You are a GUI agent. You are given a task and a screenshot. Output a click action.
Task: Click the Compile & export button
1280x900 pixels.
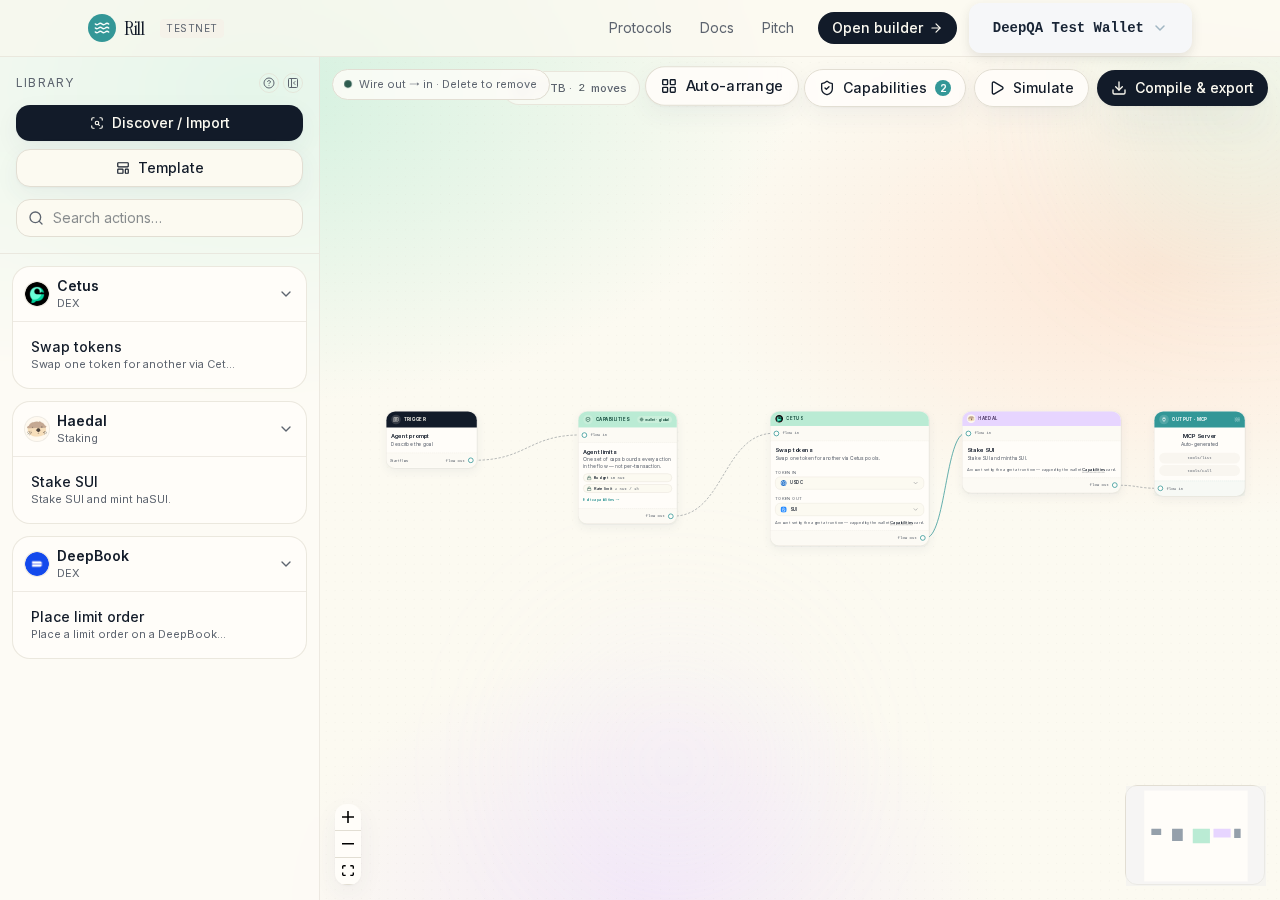(x=1182, y=88)
